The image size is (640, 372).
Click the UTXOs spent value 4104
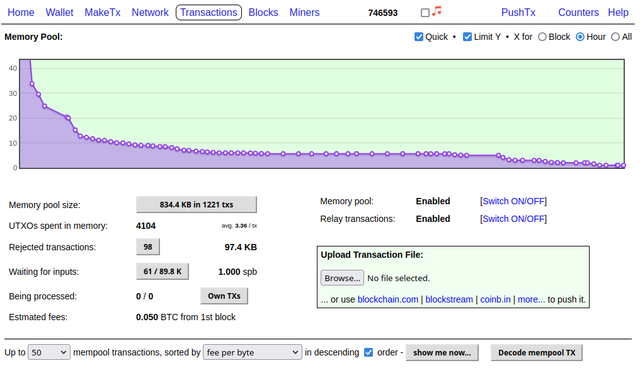(146, 226)
